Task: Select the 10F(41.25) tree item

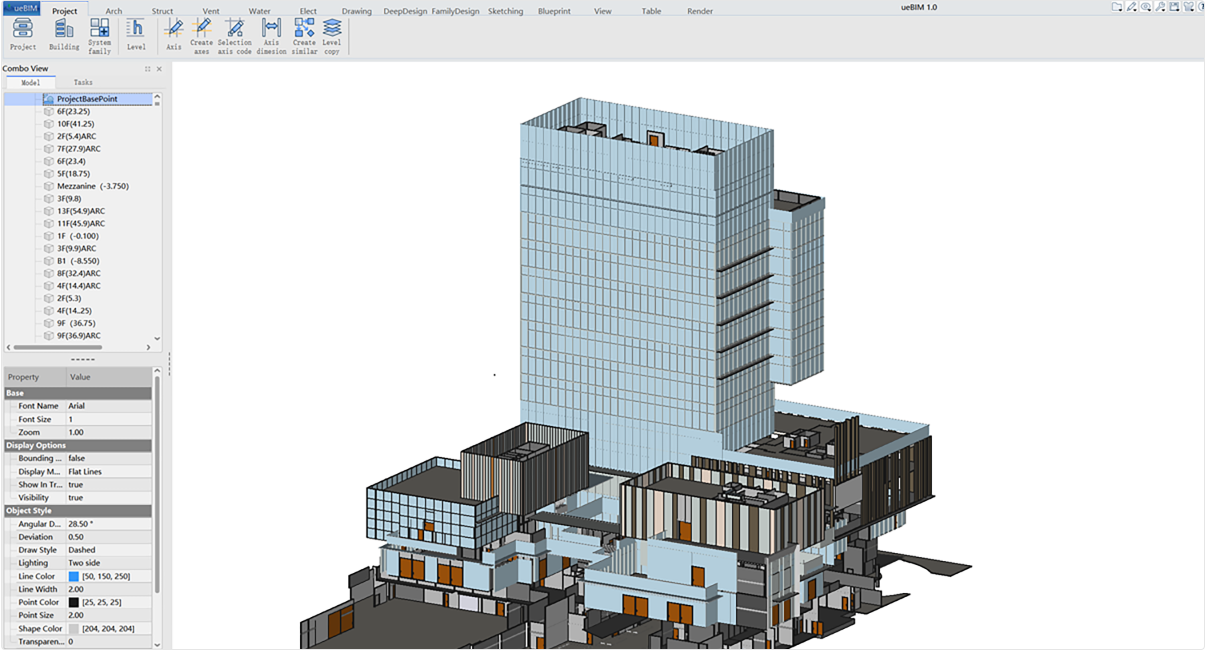Action: [74, 124]
